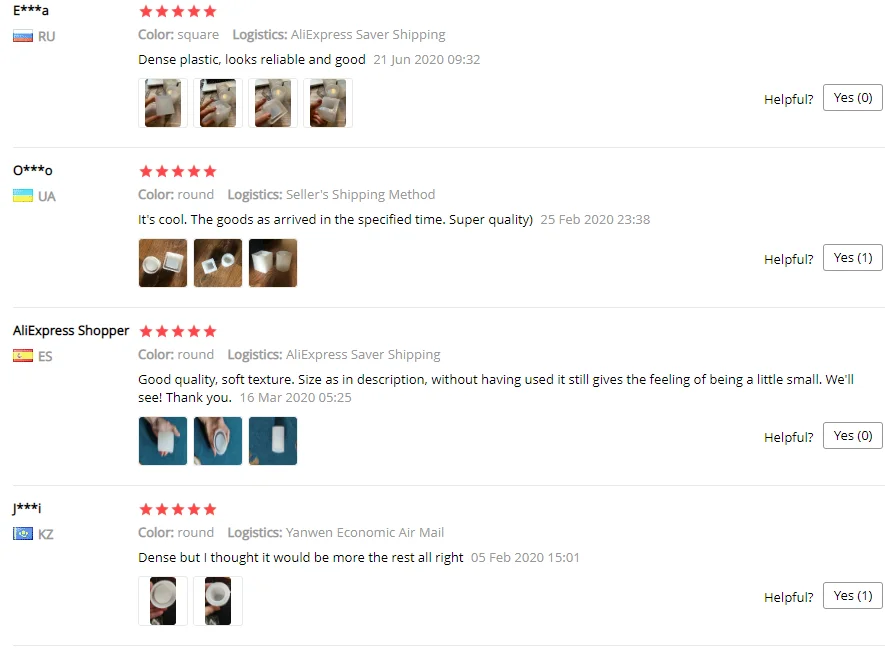Vote Yes (0) on AliExpress Shopper's review

coord(852,436)
